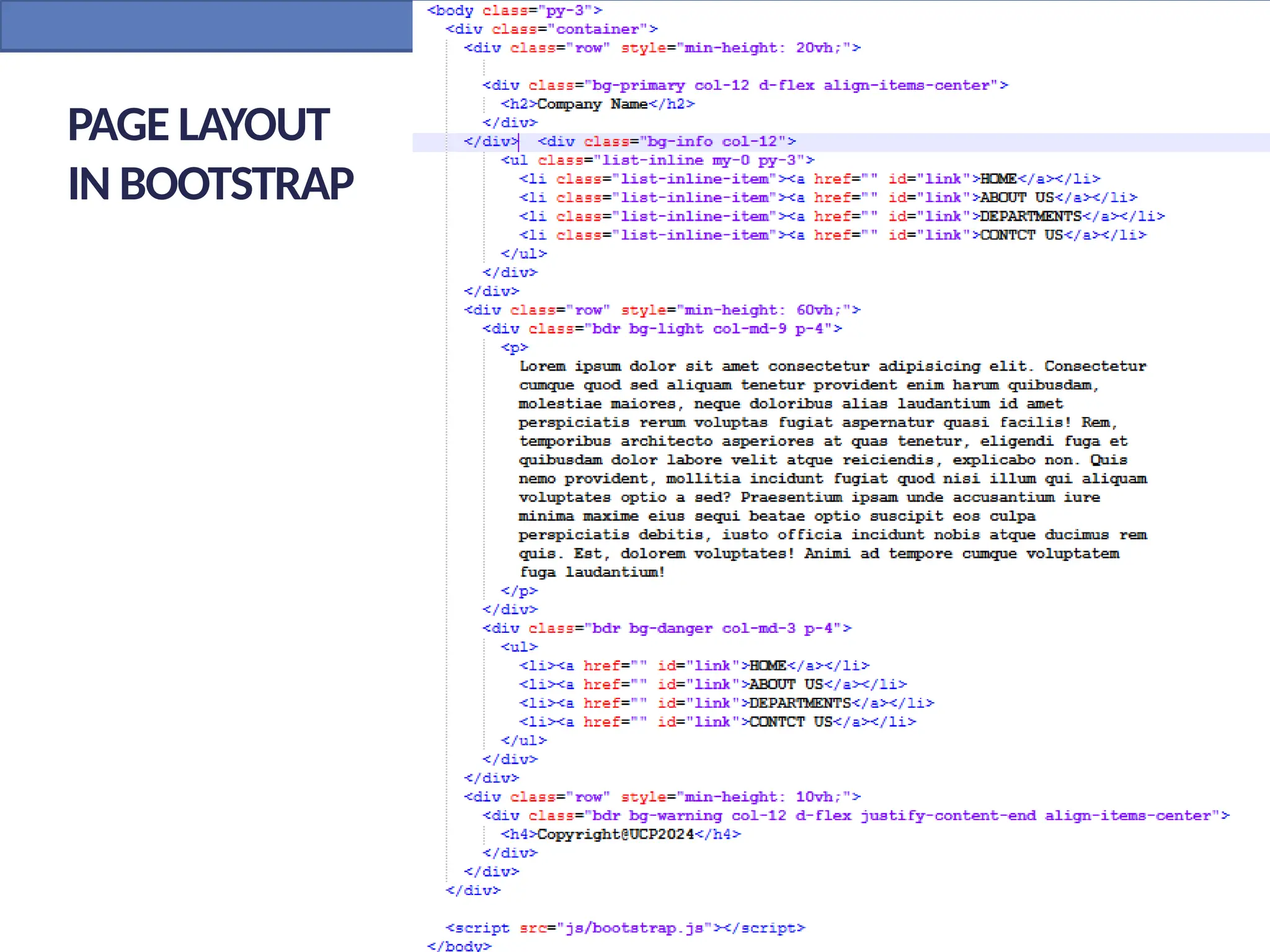Click the IN BOOTSTRAP heading line
Screen dimensions: 1270x952
[211, 185]
